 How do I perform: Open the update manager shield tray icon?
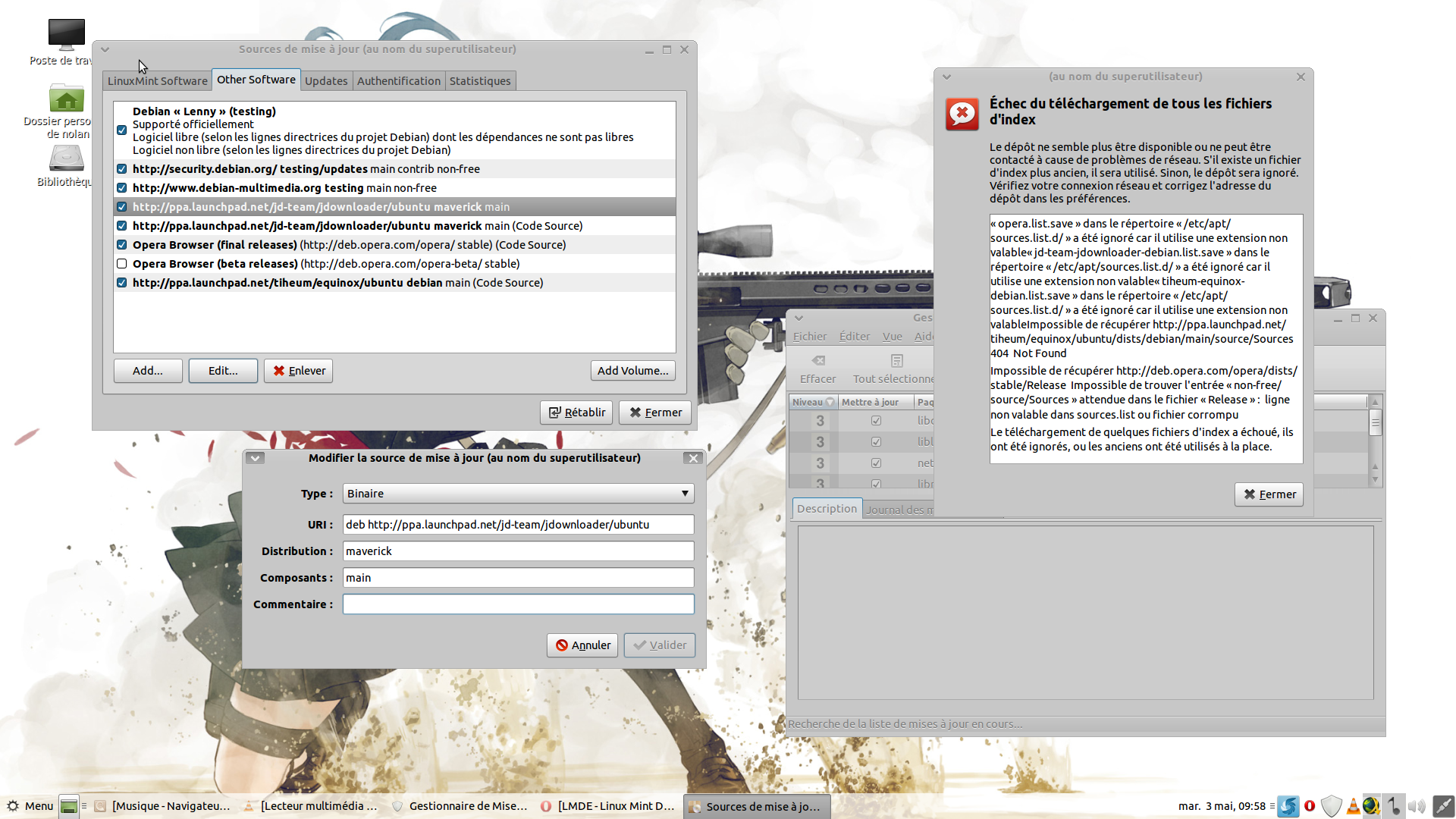(1331, 806)
